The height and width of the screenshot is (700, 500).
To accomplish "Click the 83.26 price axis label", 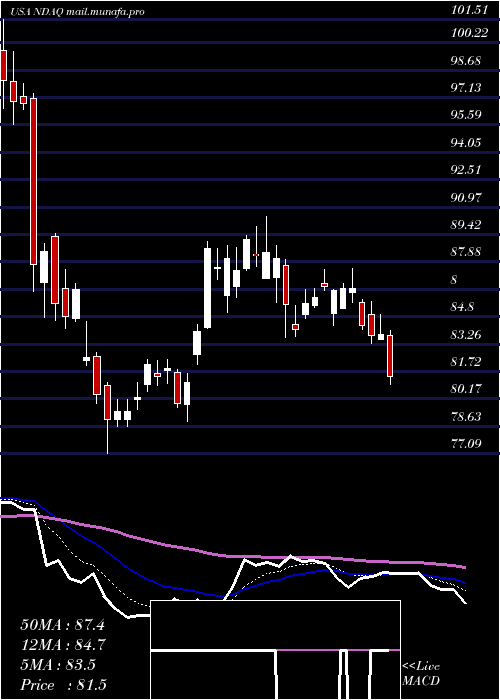I will (466, 334).
